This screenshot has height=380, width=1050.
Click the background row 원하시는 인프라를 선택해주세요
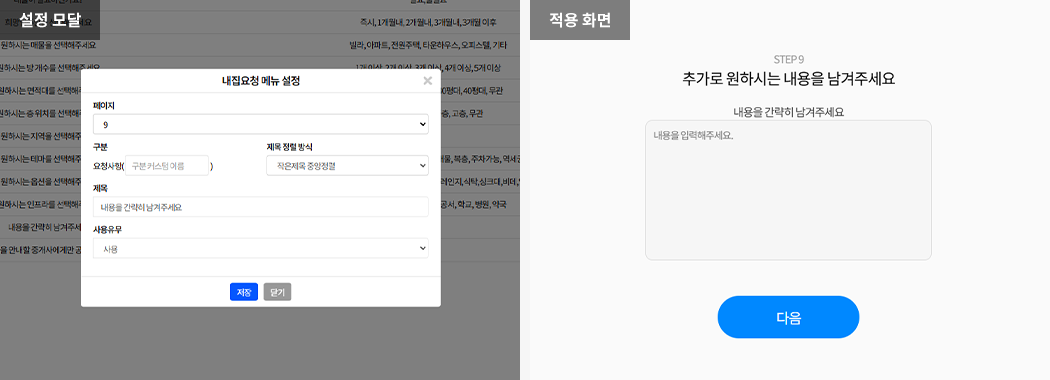[40, 204]
